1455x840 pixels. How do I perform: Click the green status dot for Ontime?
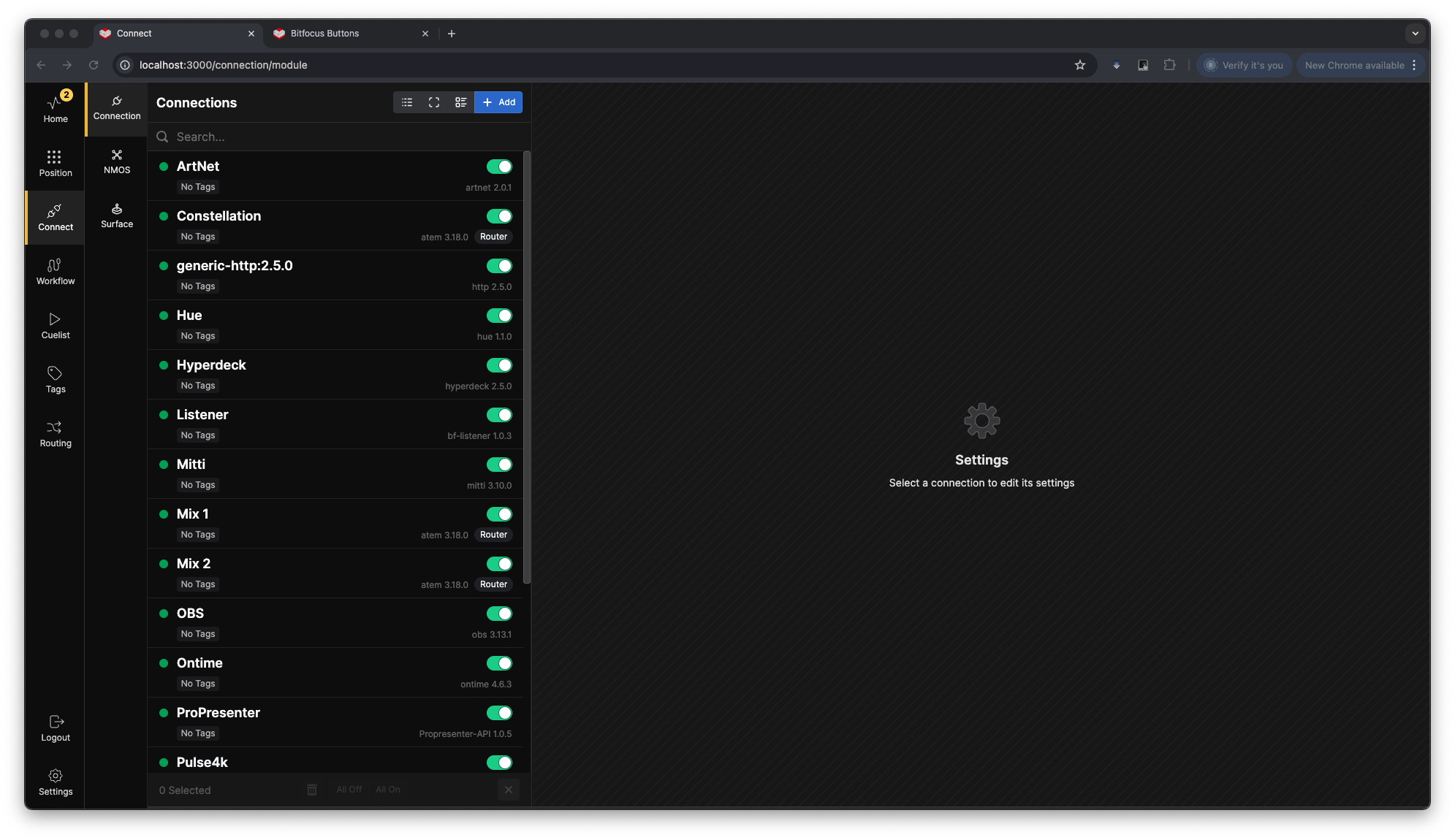[164, 663]
